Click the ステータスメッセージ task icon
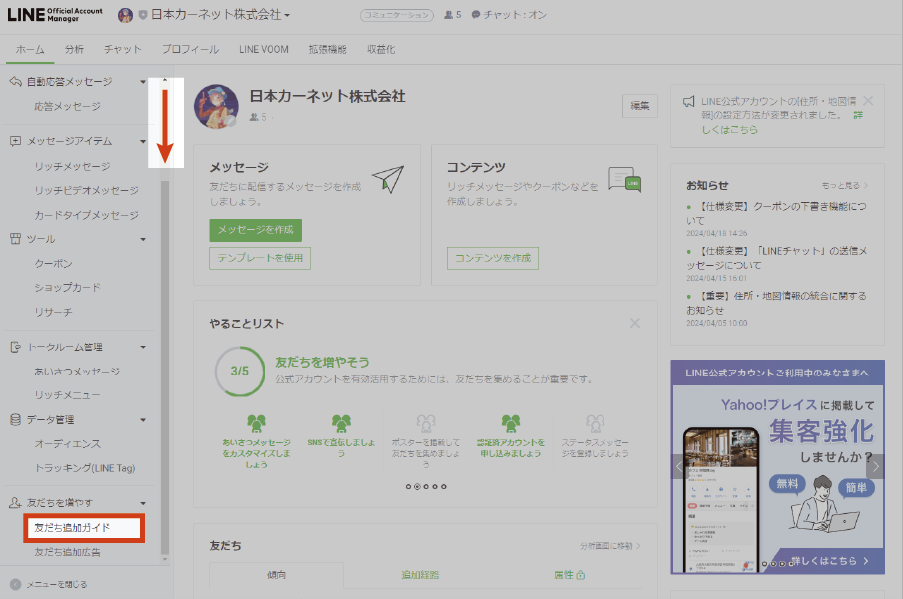This screenshot has height=599, width=903. pyautogui.click(x=595, y=423)
